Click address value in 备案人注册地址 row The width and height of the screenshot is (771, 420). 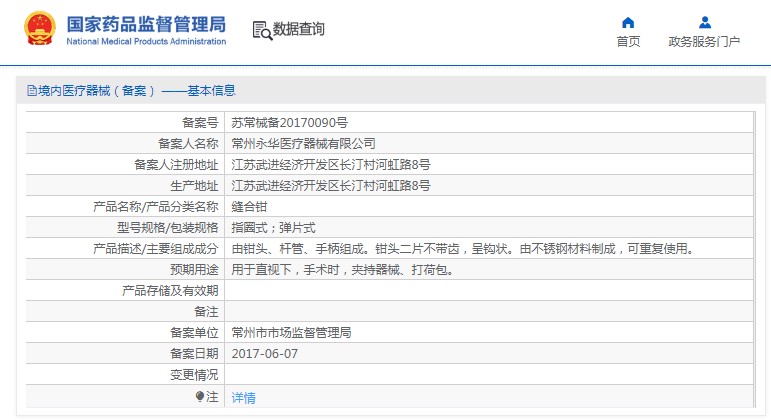coord(331,165)
